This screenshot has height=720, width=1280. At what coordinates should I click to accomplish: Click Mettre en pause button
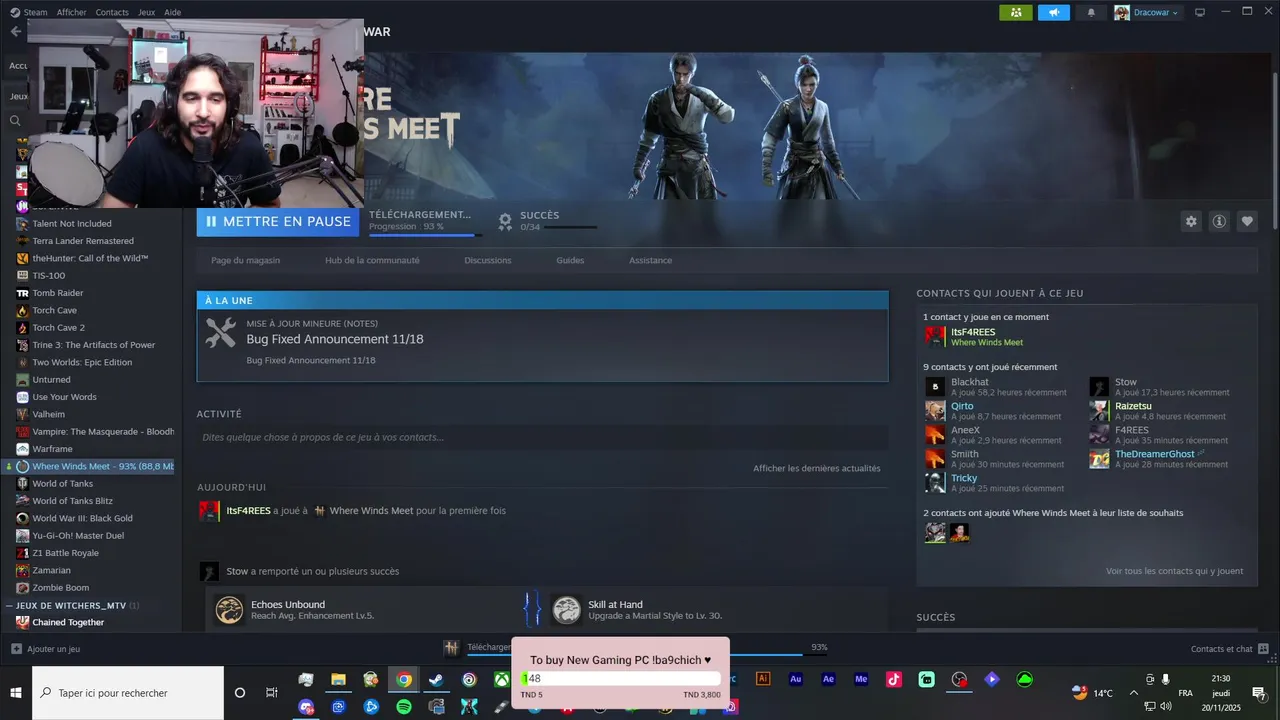278,222
